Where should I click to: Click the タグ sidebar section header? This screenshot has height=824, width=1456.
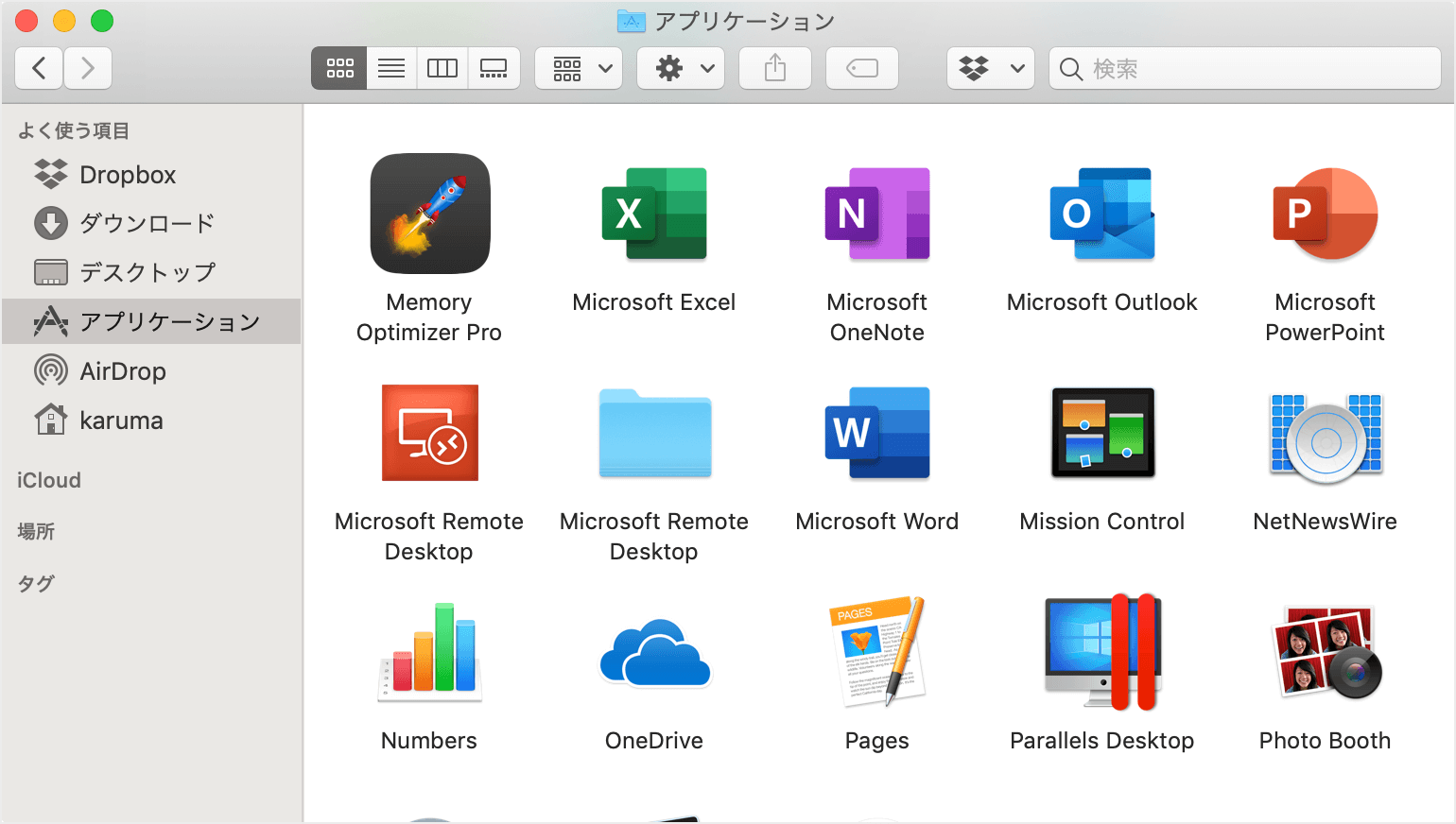coord(36,583)
